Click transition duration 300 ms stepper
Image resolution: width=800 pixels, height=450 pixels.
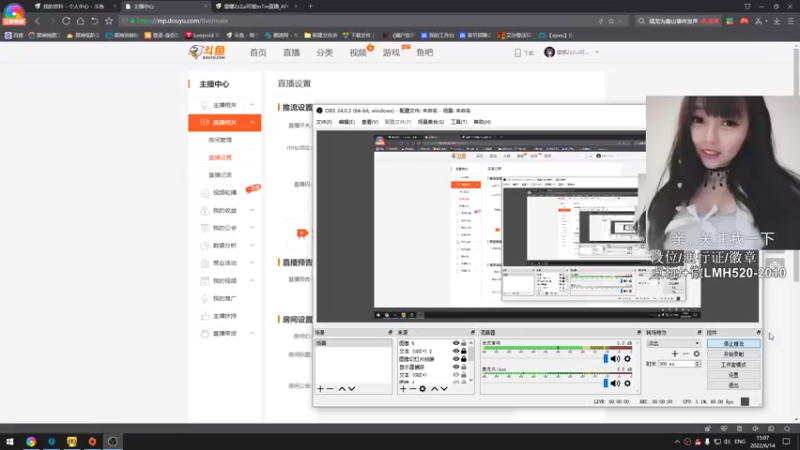coord(697,364)
